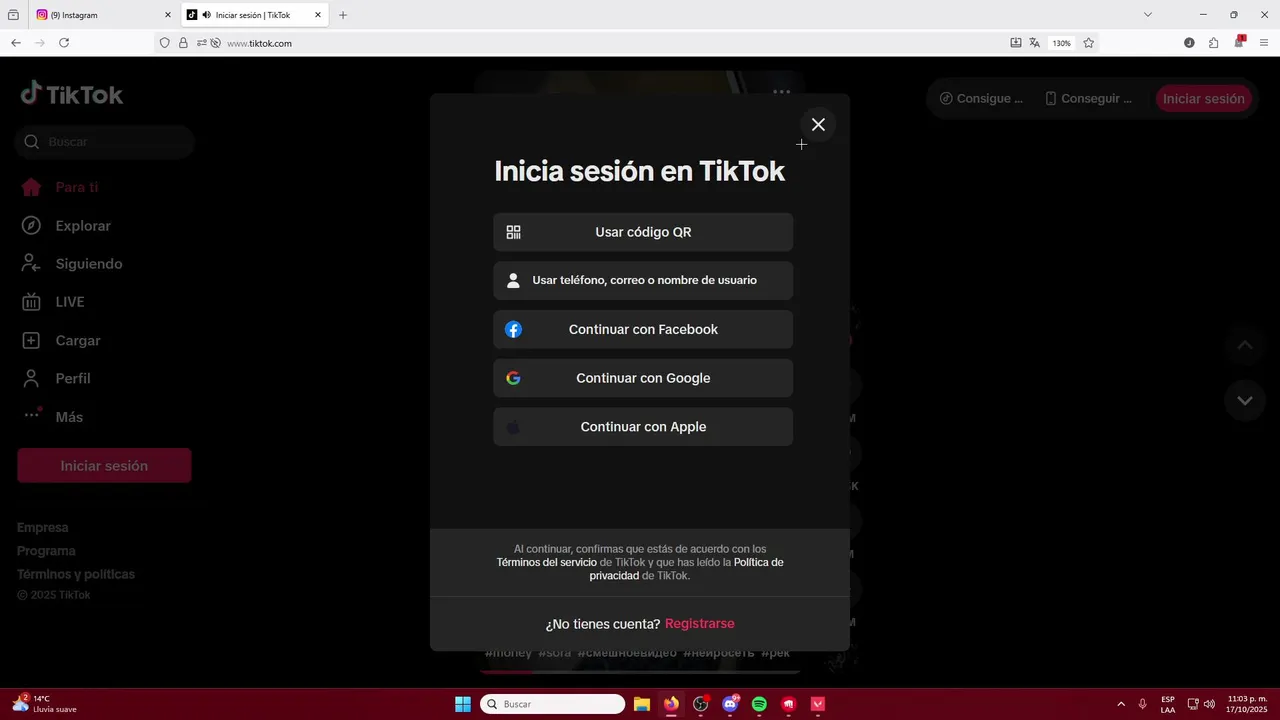Image resolution: width=1280 pixels, height=720 pixels.
Task: Continue with Google login
Action: pos(643,378)
